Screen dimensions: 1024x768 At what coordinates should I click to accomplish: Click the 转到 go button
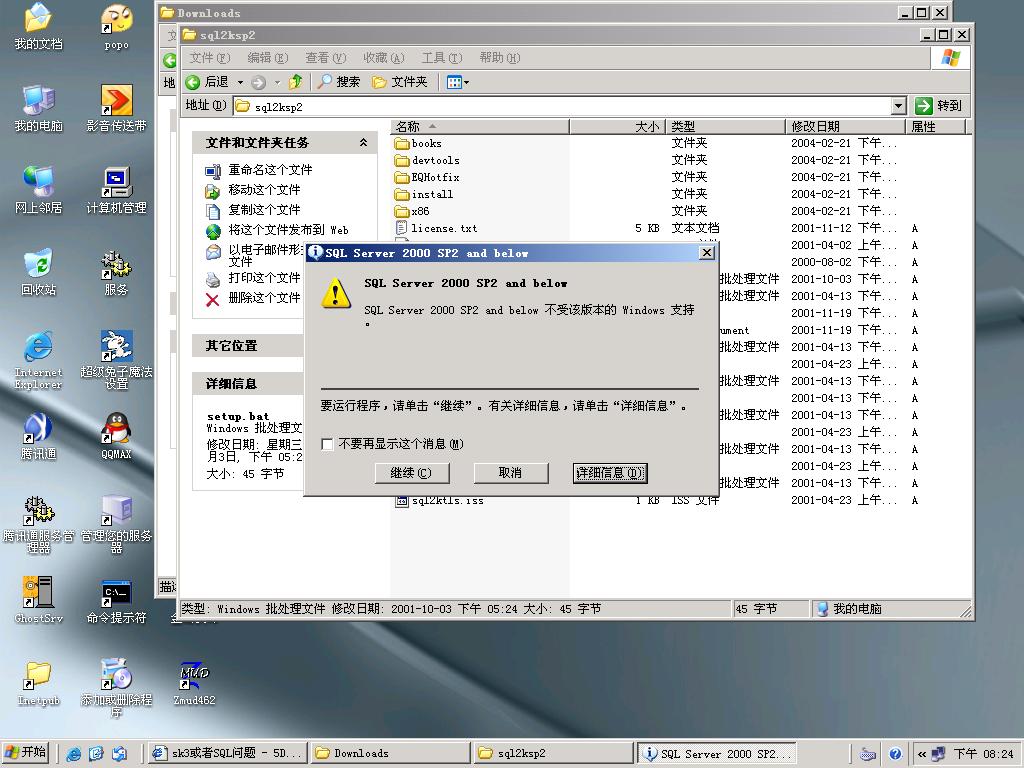click(938, 106)
